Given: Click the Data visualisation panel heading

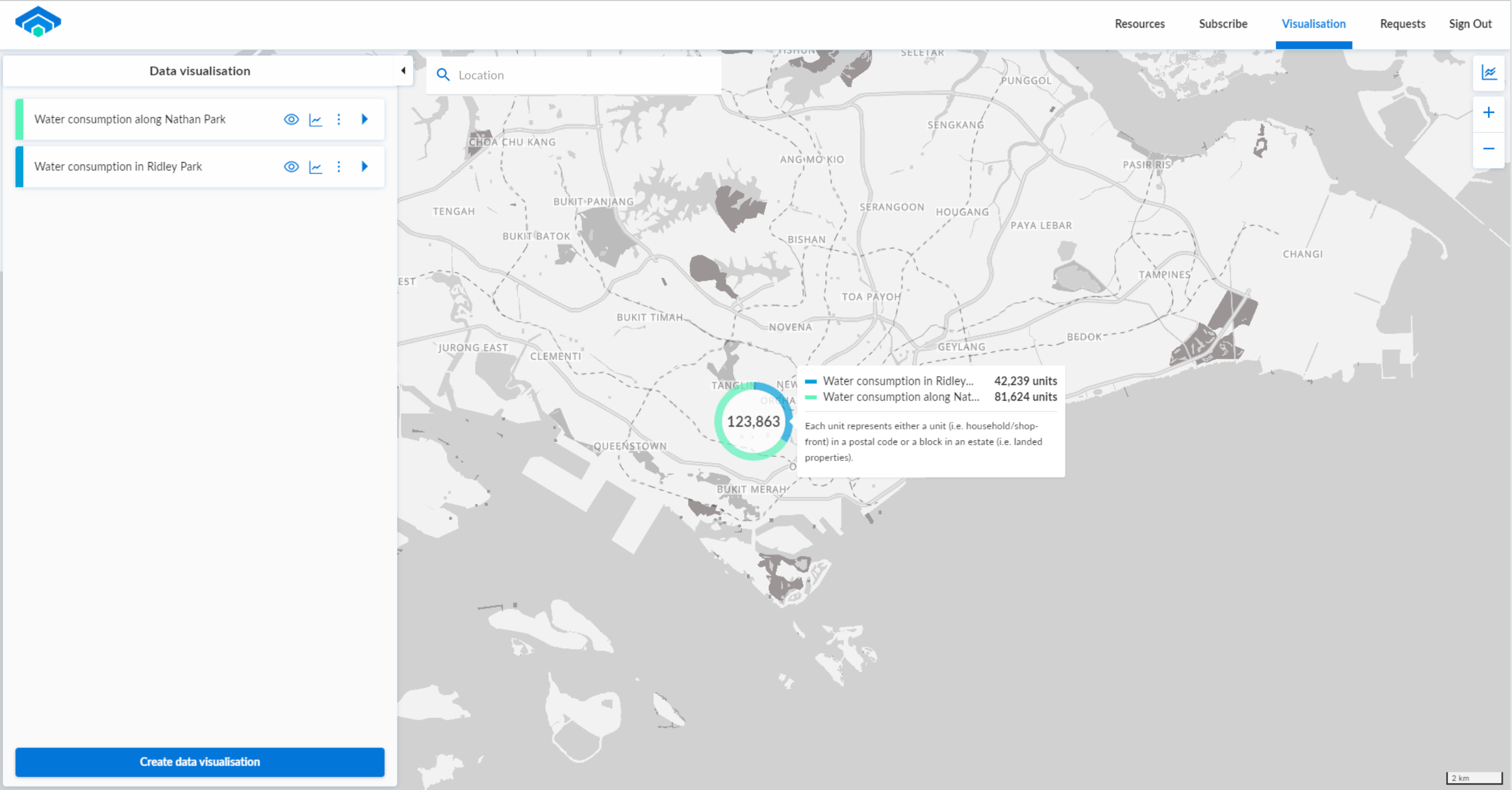Looking at the screenshot, I should click(x=200, y=71).
